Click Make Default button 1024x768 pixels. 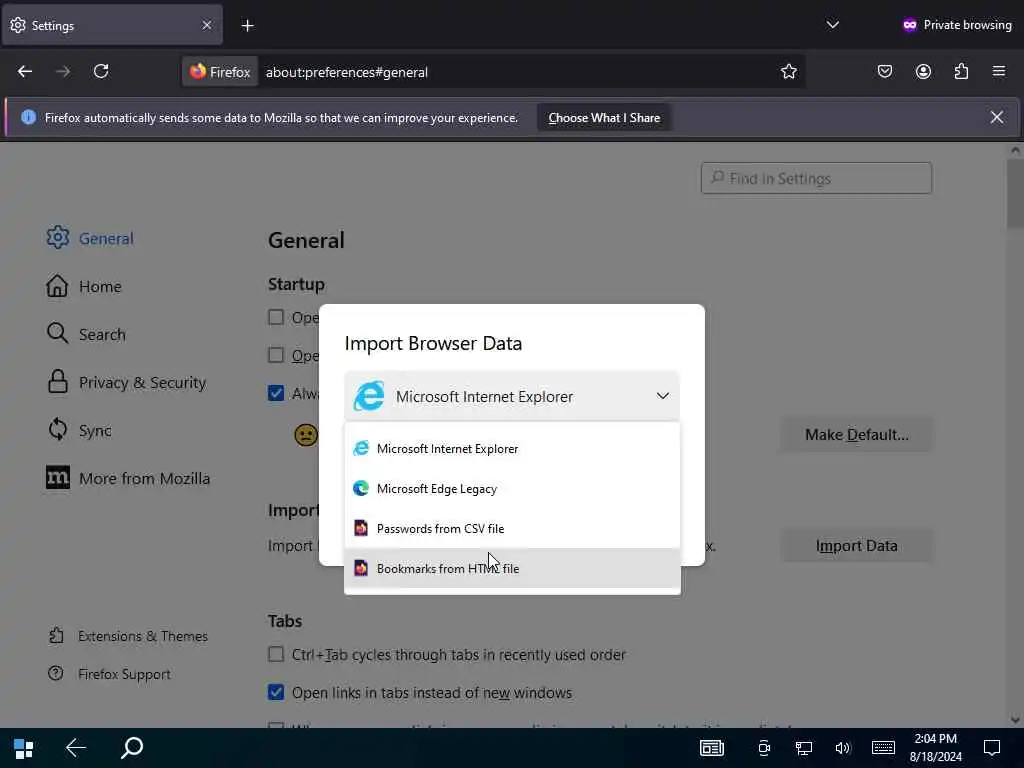click(x=857, y=435)
